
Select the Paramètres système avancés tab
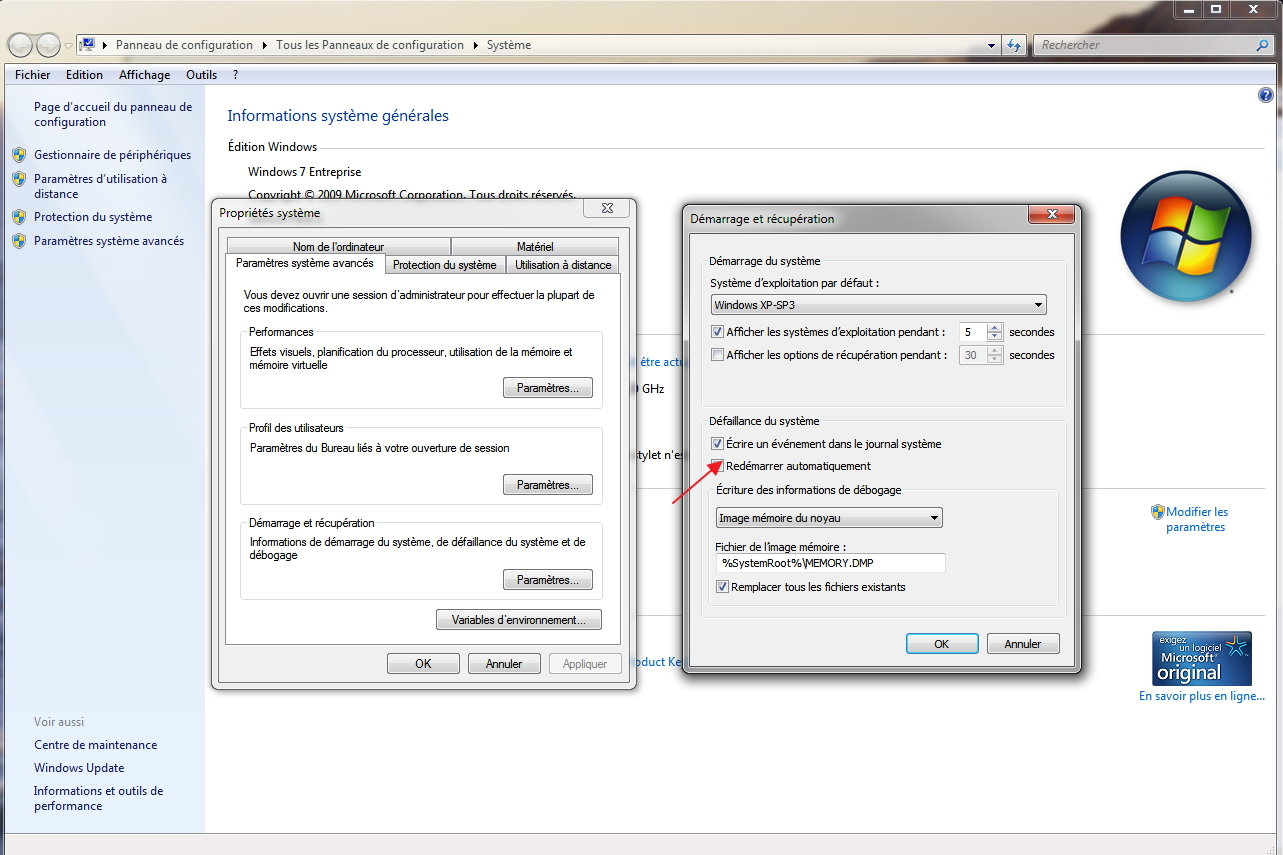pos(305,264)
